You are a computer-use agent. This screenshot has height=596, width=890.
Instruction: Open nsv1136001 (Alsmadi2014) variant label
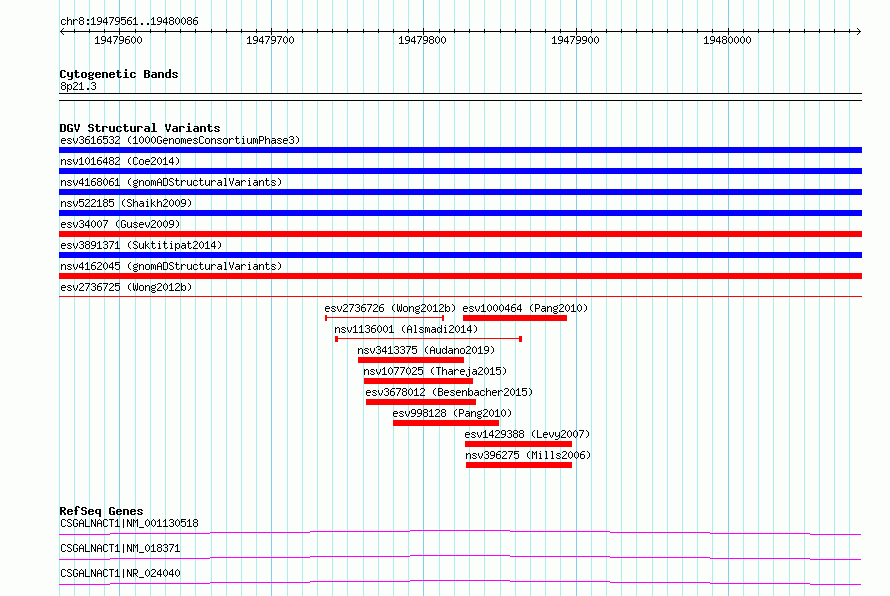click(x=406, y=329)
